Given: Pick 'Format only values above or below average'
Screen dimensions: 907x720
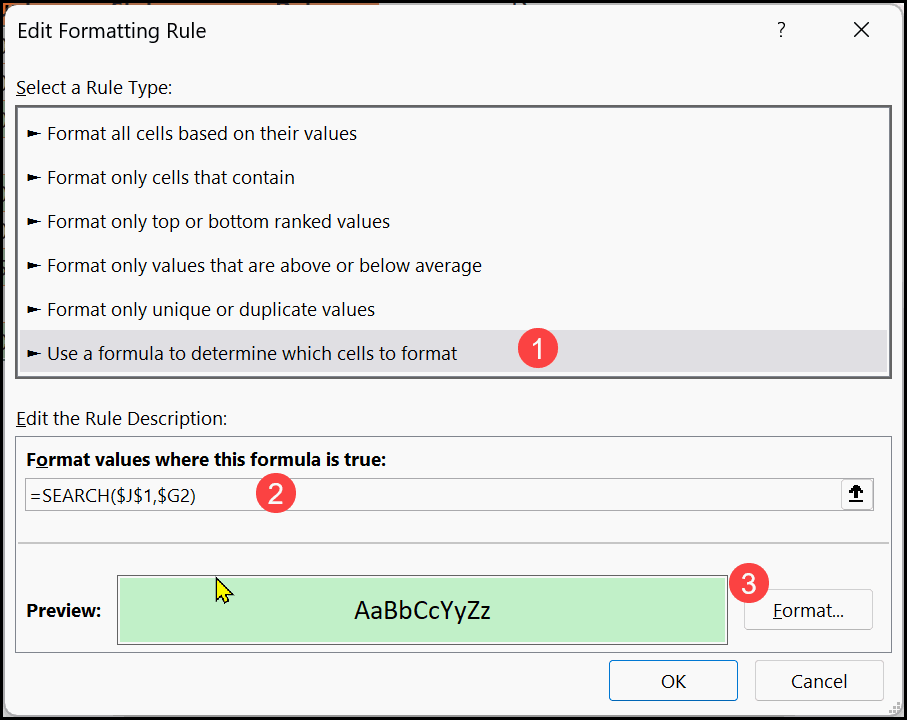Looking at the screenshot, I should (x=454, y=265).
